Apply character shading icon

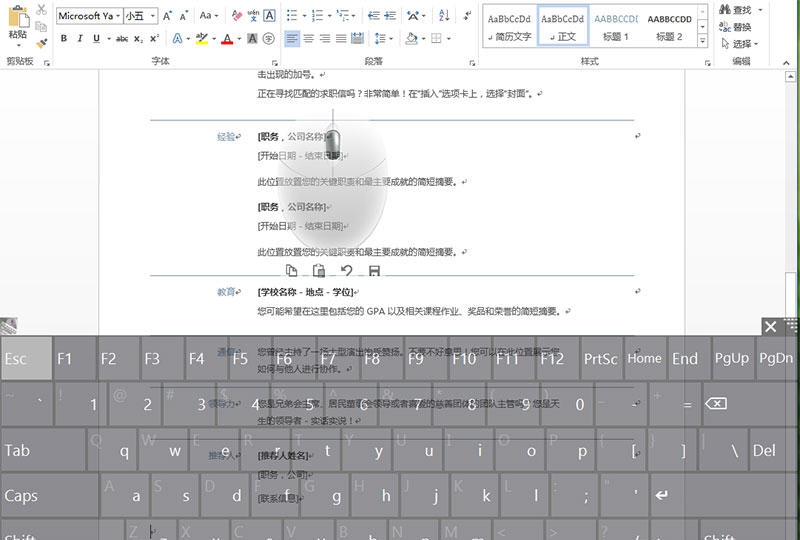pyautogui.click(x=252, y=38)
